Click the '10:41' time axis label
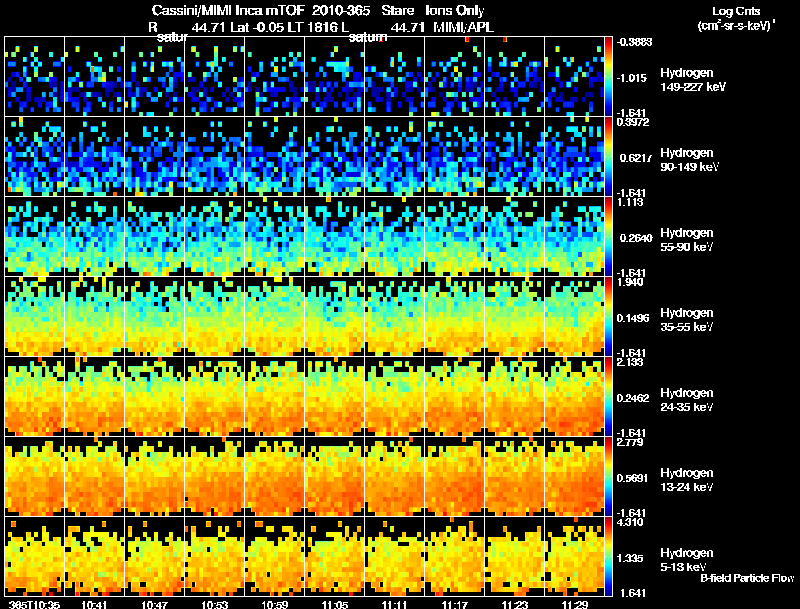Image resolution: width=800 pixels, height=609 pixels. tap(94, 605)
